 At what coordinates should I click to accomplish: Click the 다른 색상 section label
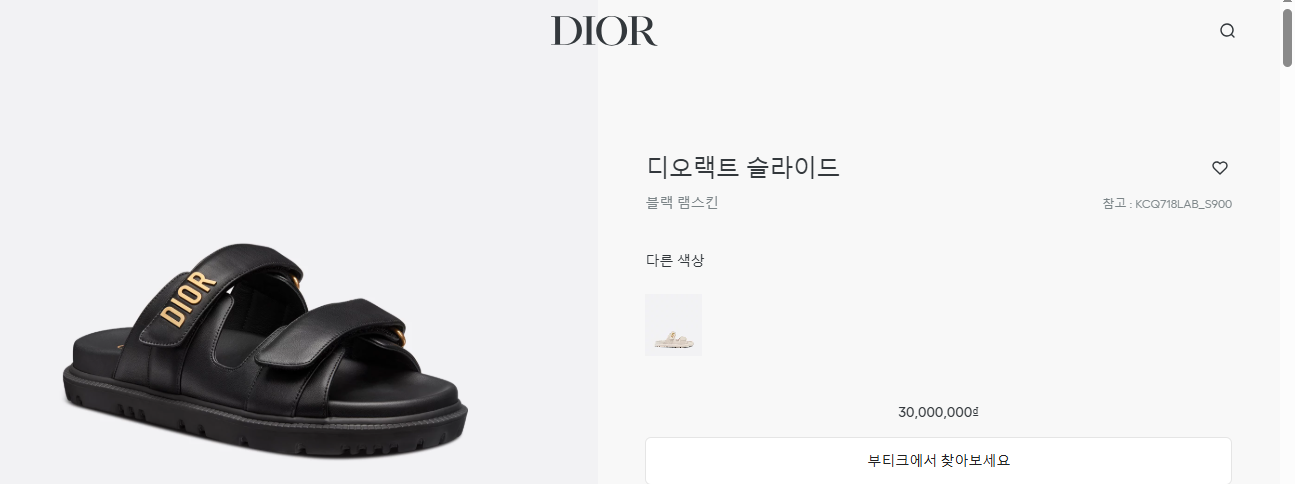675,261
